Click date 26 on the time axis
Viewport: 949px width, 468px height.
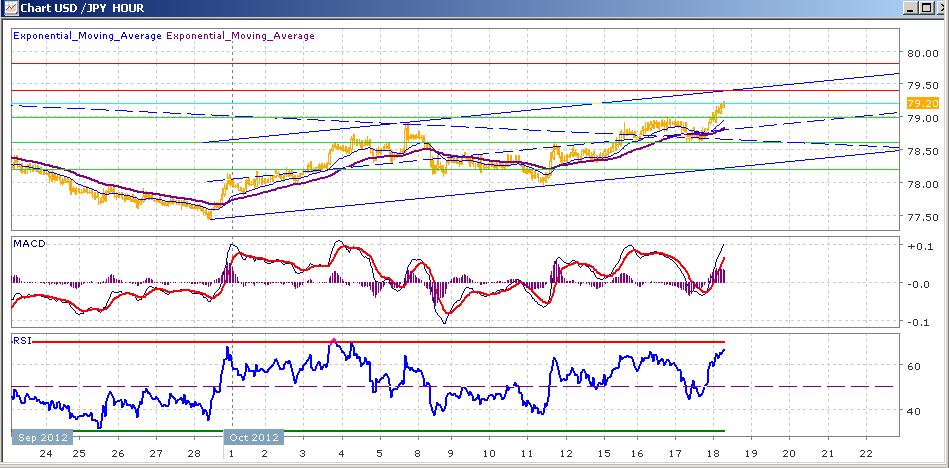tap(117, 453)
